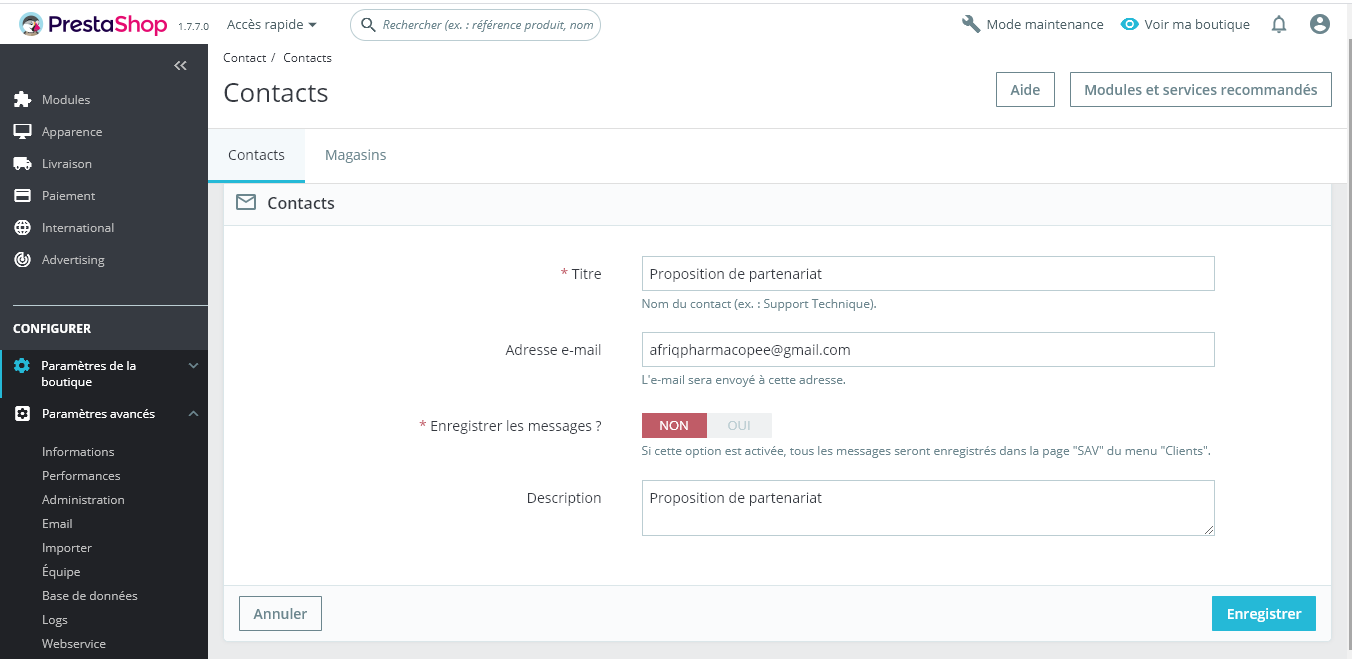Click the International globe icon
Image resolution: width=1352 pixels, height=659 pixels.
coord(22,228)
